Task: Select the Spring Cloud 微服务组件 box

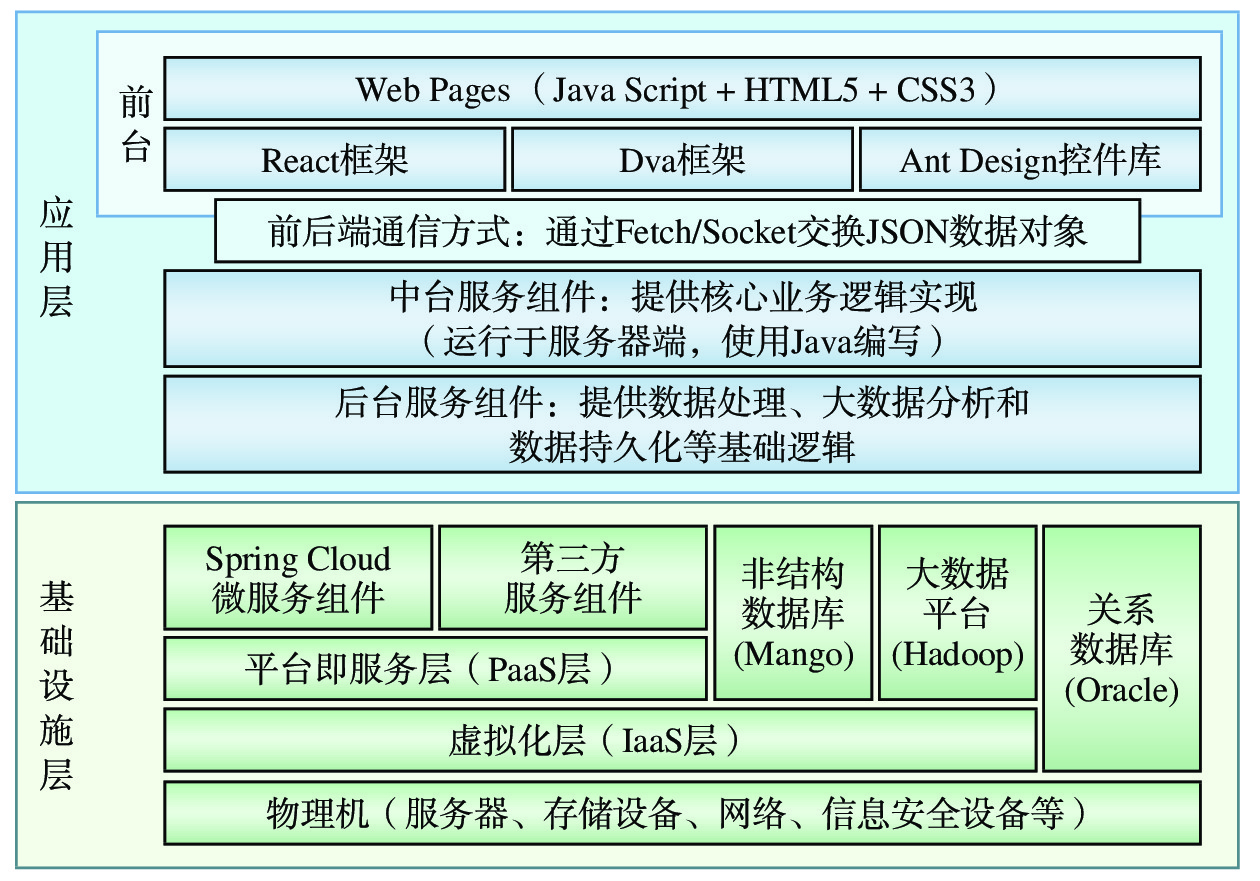Action: (x=297, y=578)
